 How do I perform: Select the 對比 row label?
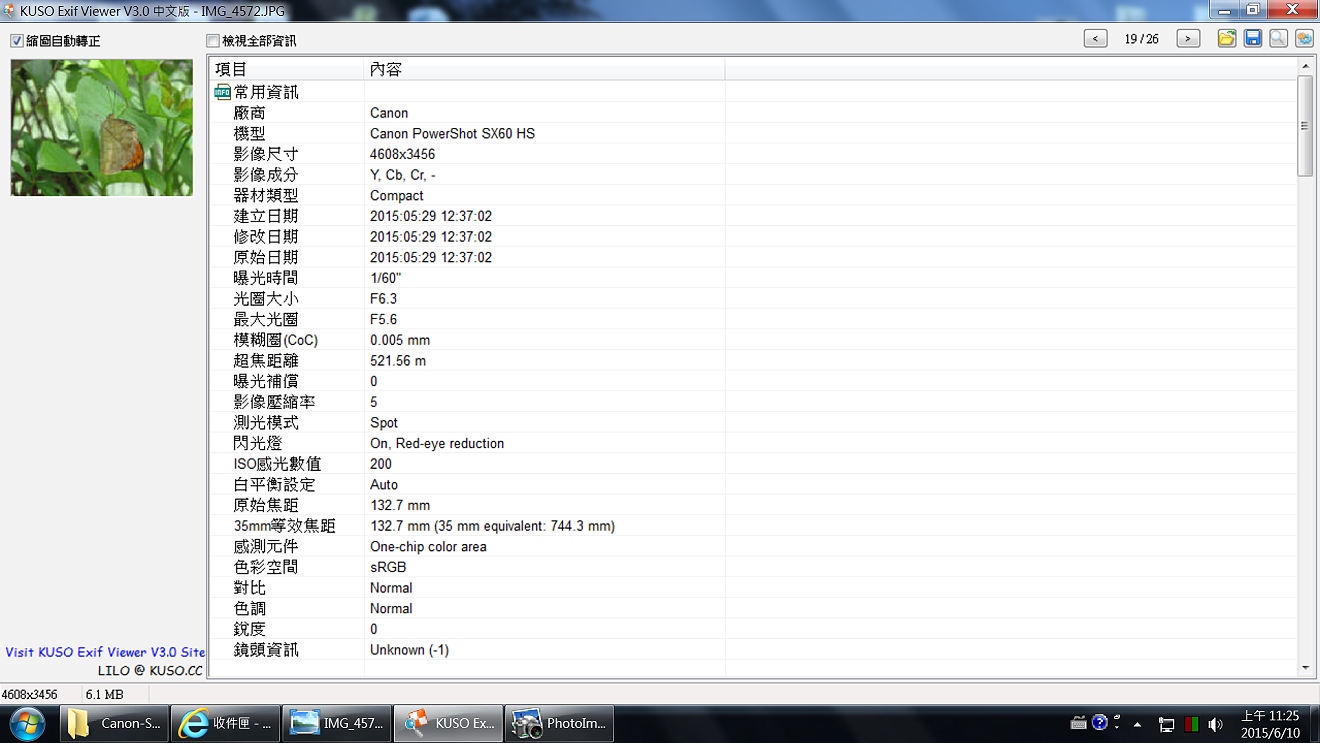(250, 588)
